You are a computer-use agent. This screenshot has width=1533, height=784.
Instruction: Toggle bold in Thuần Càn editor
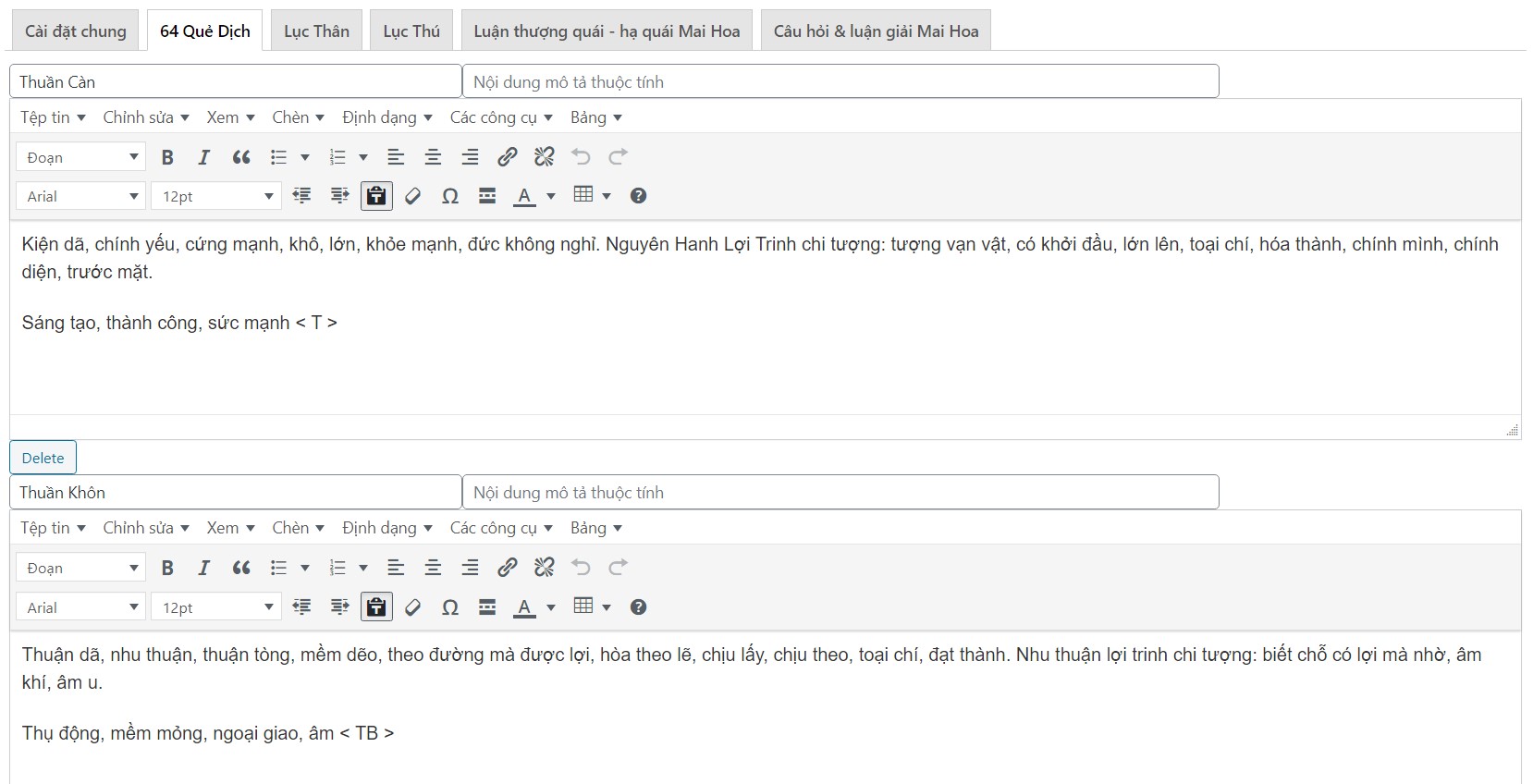(x=167, y=157)
